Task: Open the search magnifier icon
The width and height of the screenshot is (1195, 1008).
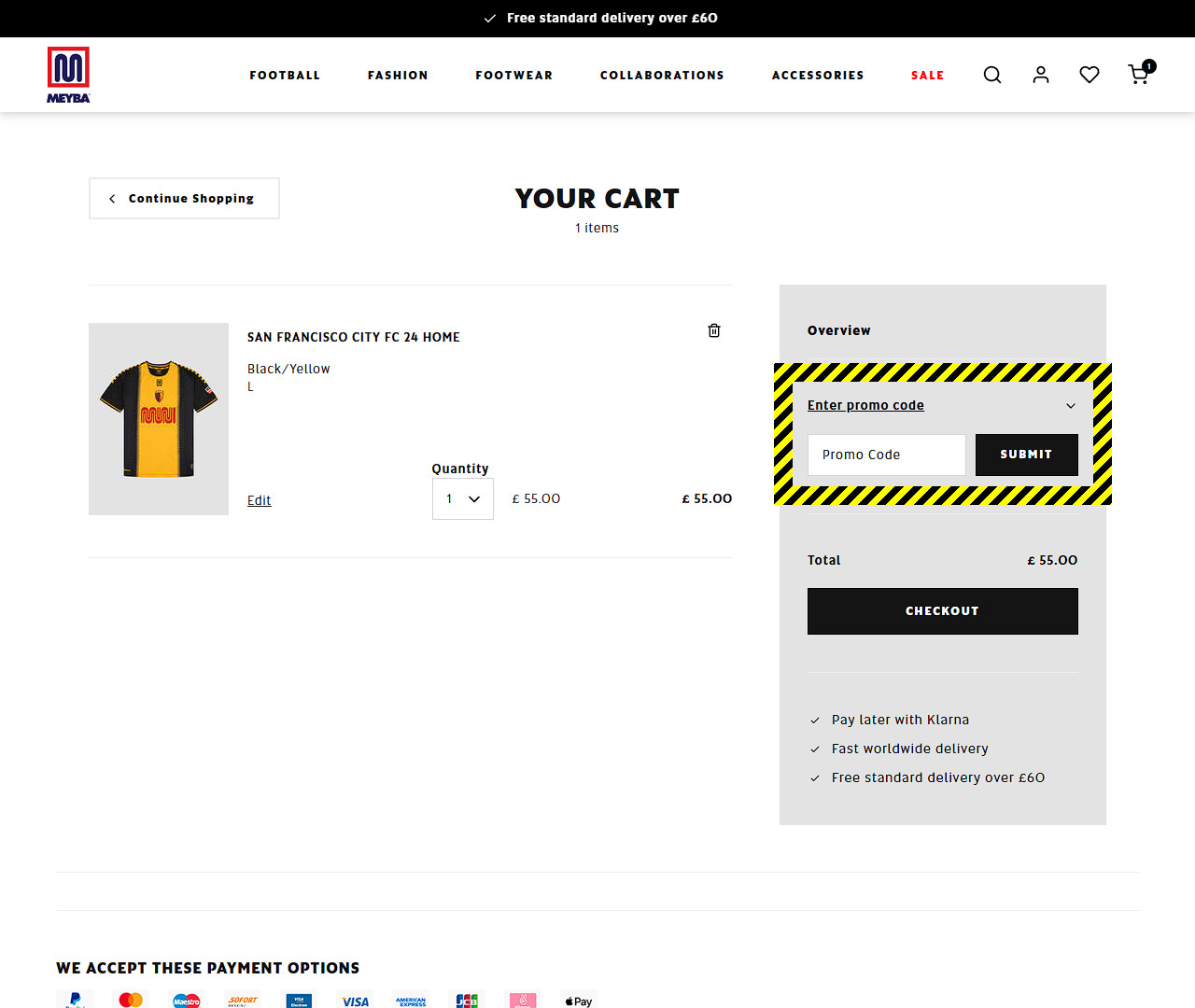Action: point(992,75)
